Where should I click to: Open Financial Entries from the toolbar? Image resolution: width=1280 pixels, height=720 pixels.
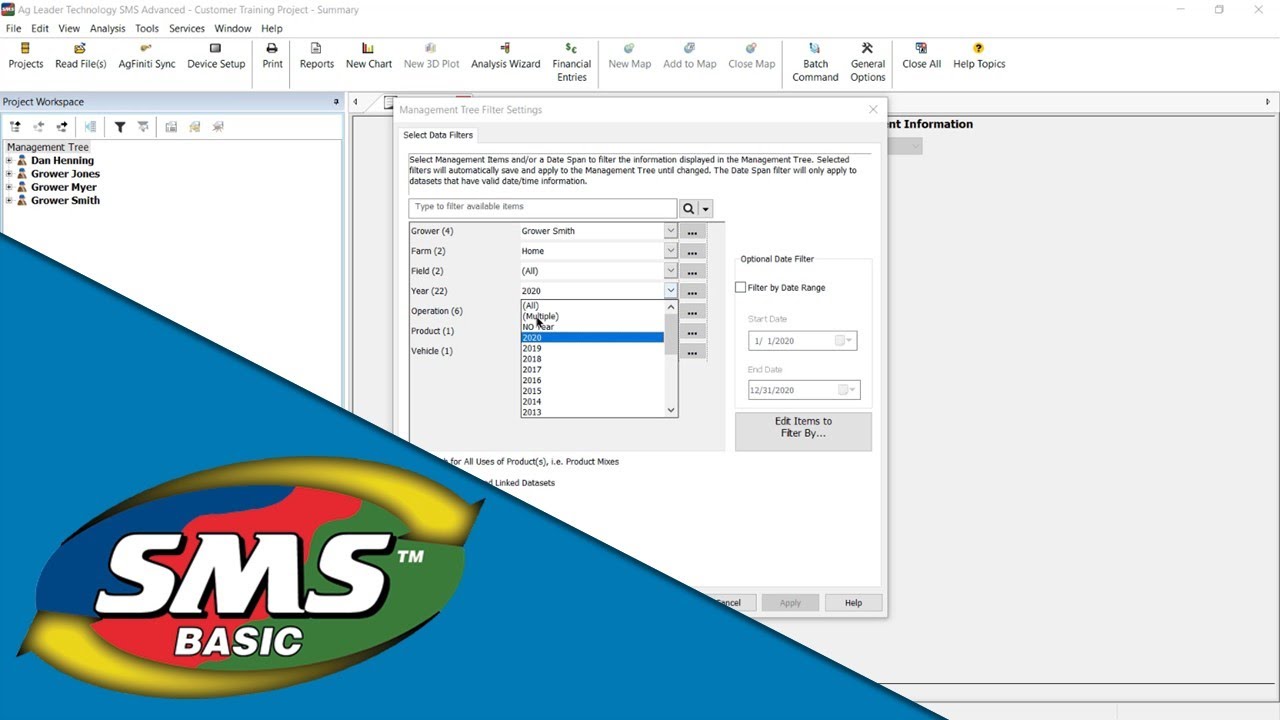571,62
